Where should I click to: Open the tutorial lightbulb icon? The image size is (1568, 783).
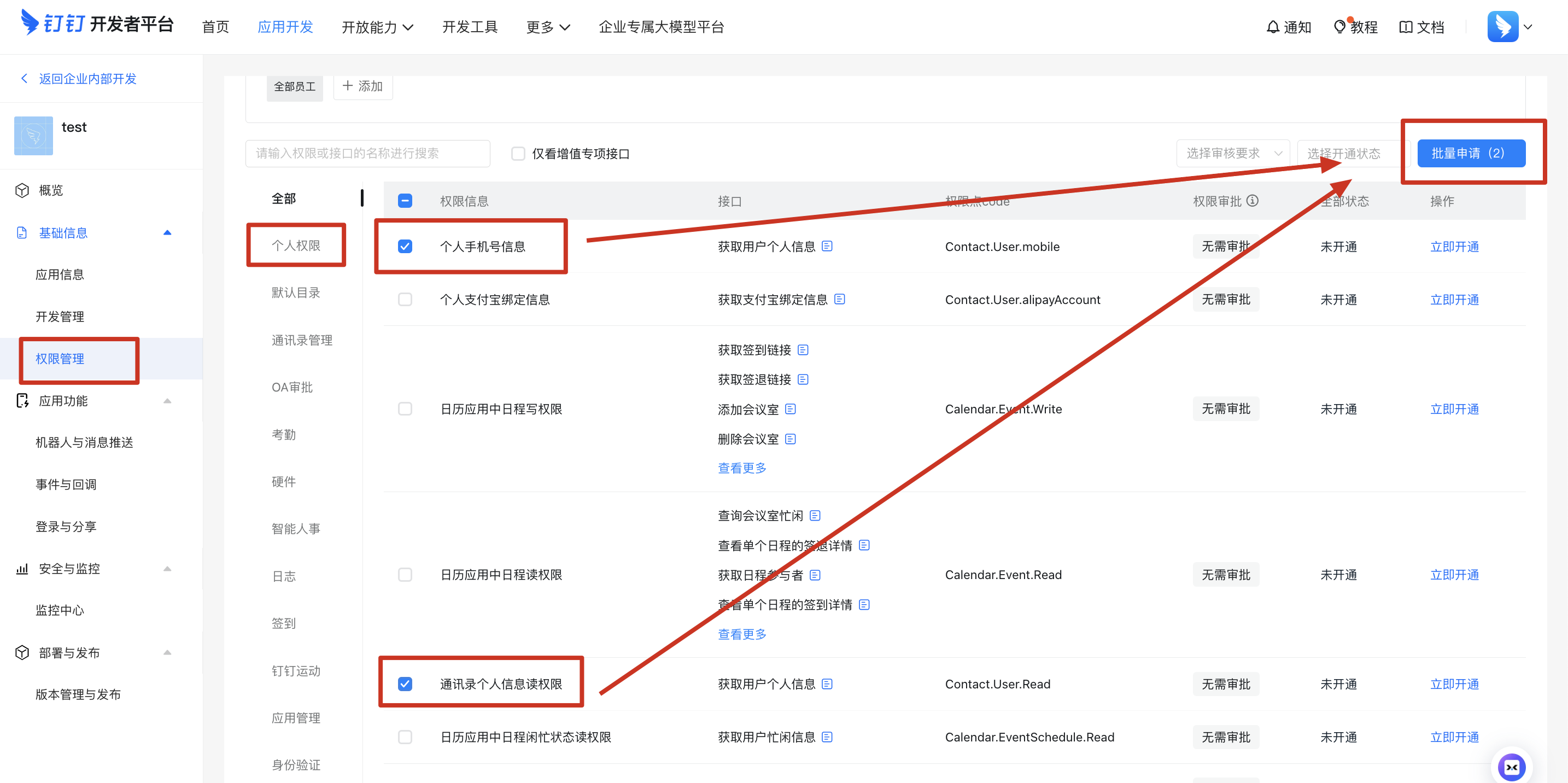[1339, 27]
